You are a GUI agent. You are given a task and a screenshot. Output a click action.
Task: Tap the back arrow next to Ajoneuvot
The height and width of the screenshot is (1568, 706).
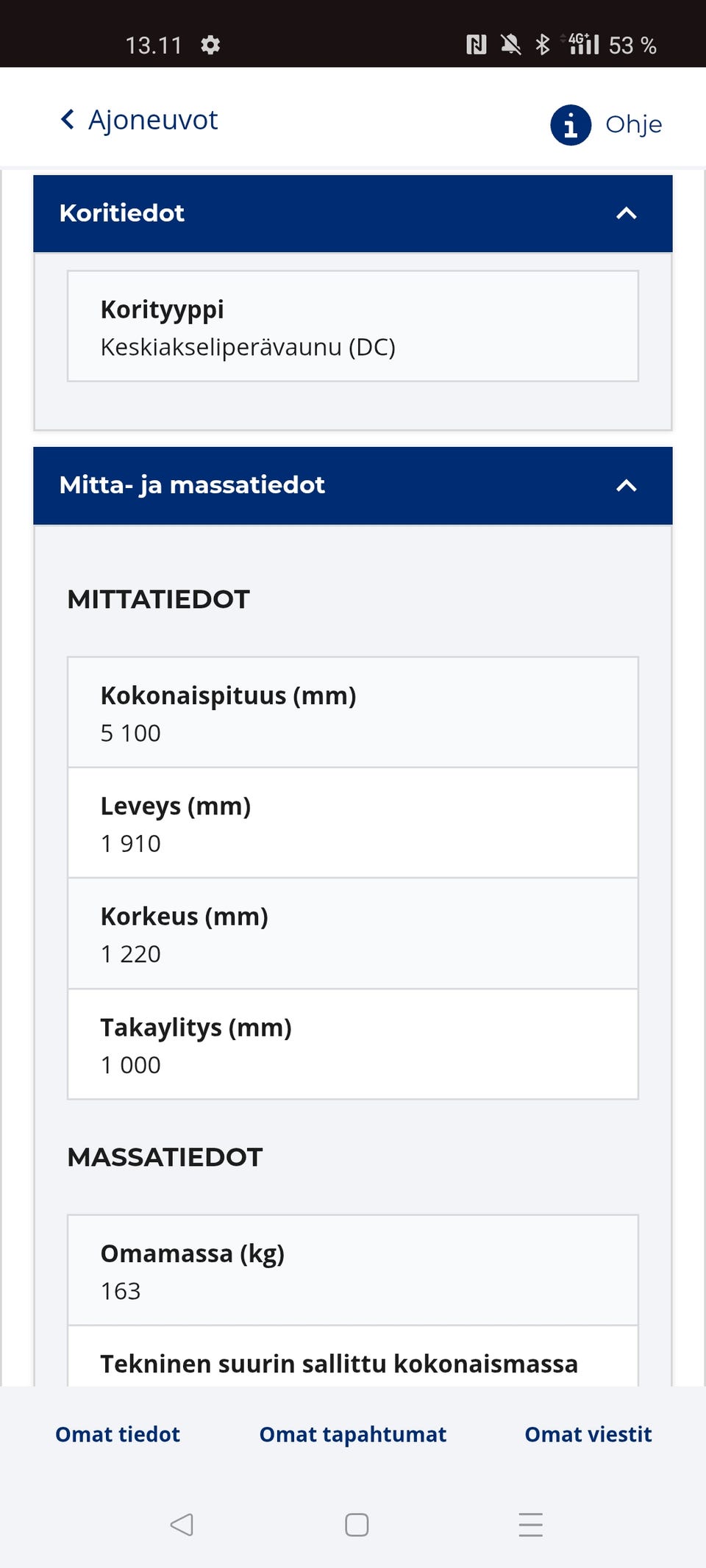pos(68,120)
